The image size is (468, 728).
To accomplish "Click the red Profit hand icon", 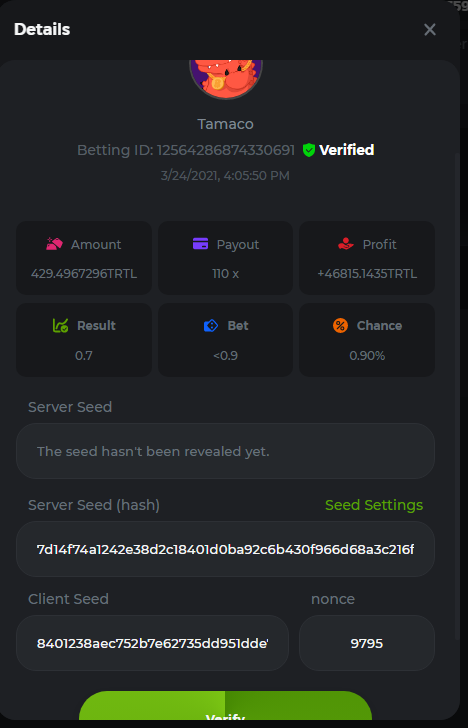I will tap(346, 244).
